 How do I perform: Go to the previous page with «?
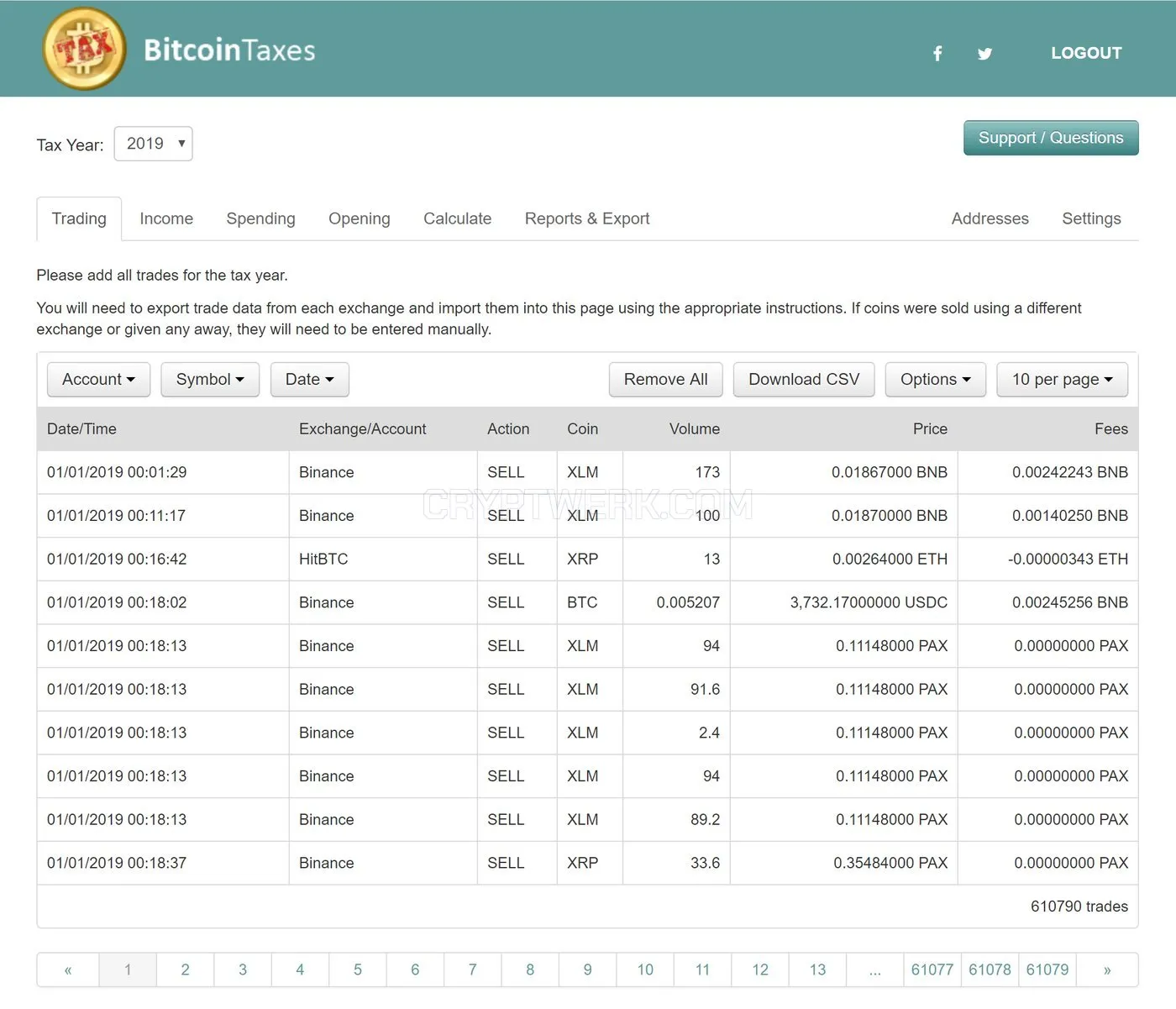pos(68,970)
